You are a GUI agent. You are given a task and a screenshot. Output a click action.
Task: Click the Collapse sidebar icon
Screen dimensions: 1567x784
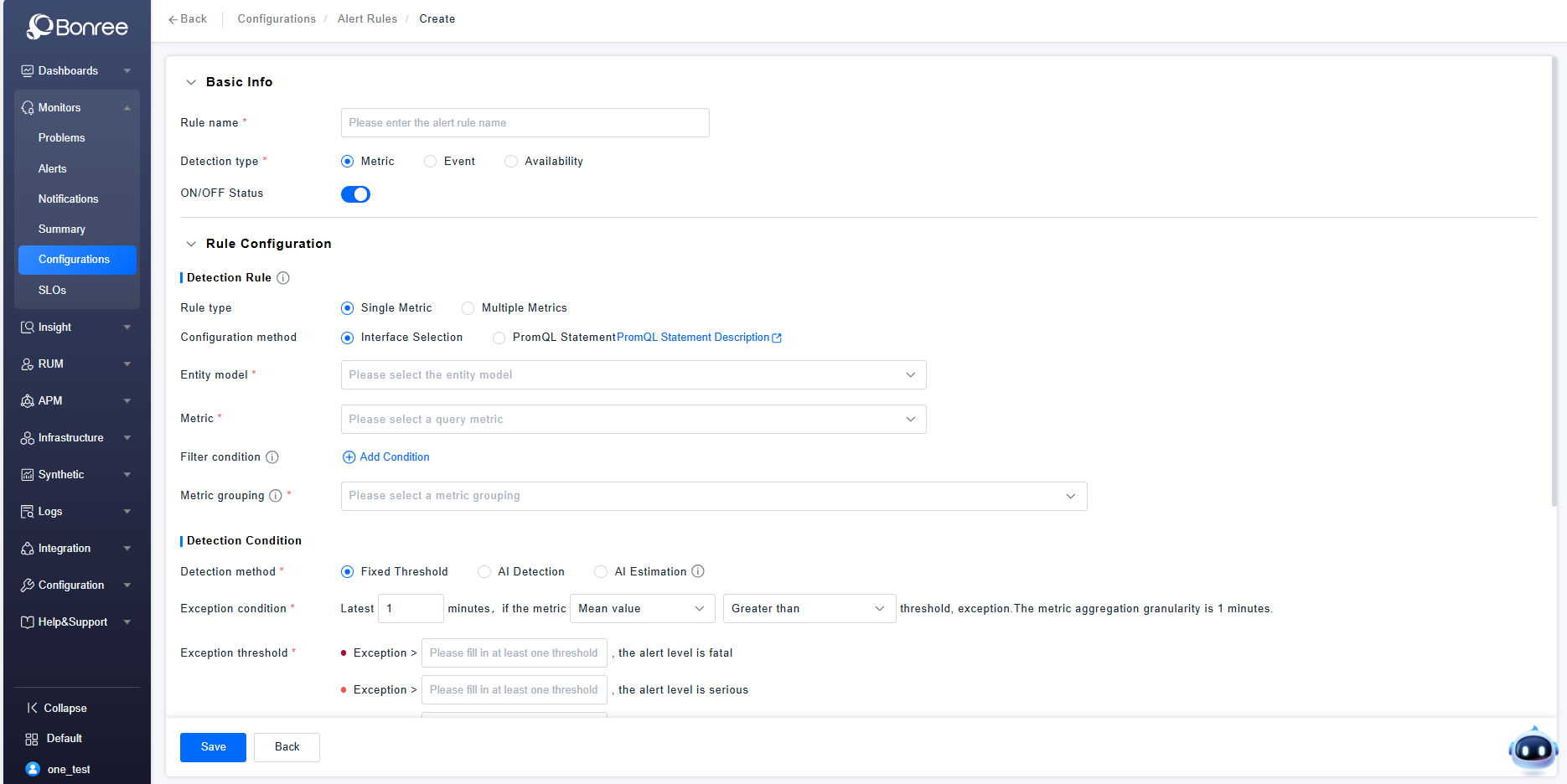click(32, 708)
